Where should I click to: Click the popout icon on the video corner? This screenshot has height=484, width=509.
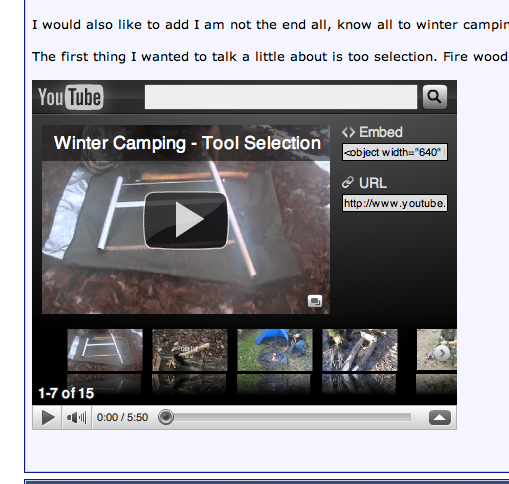point(315,301)
